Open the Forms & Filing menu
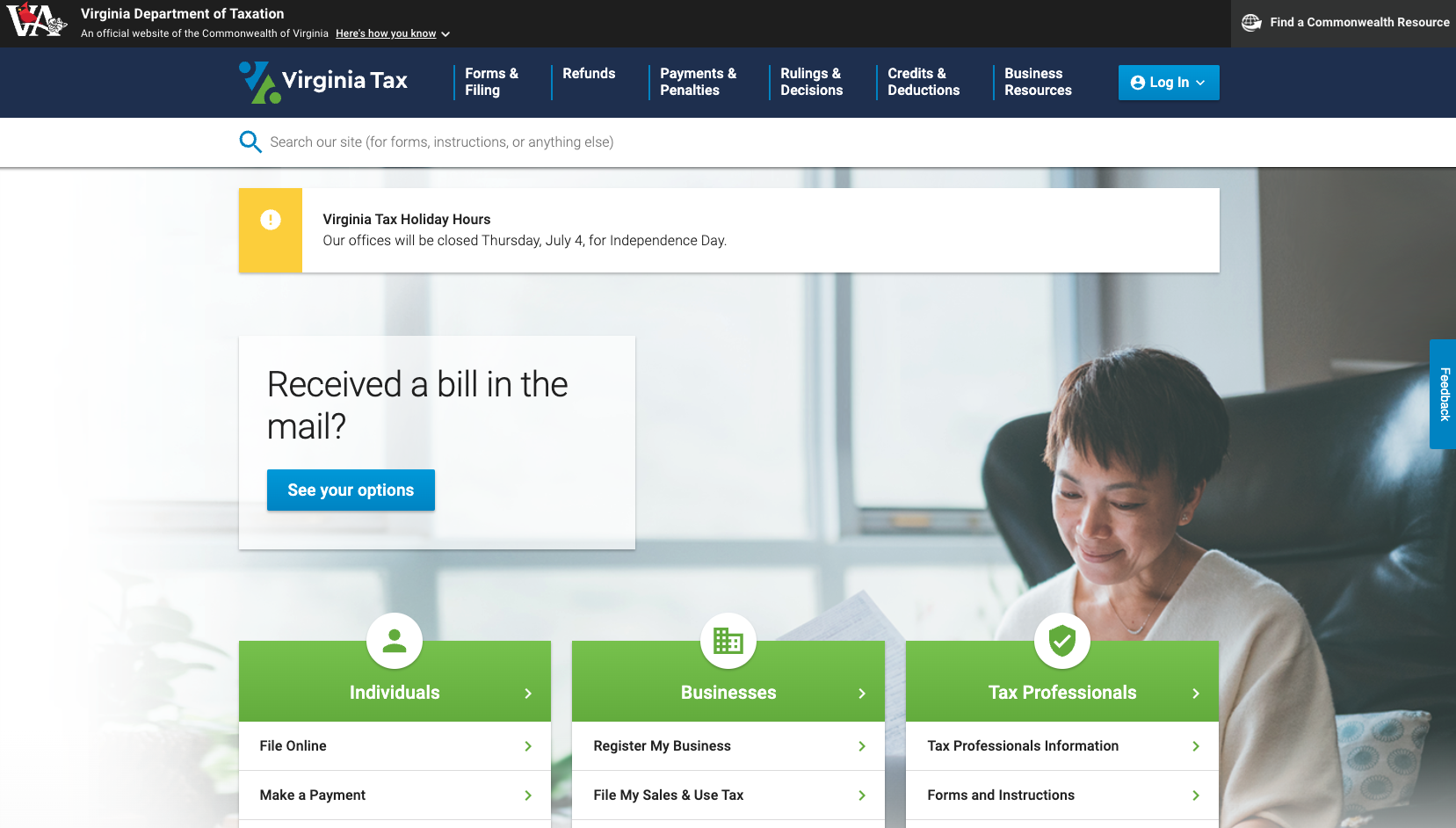1456x828 pixels. tap(492, 82)
